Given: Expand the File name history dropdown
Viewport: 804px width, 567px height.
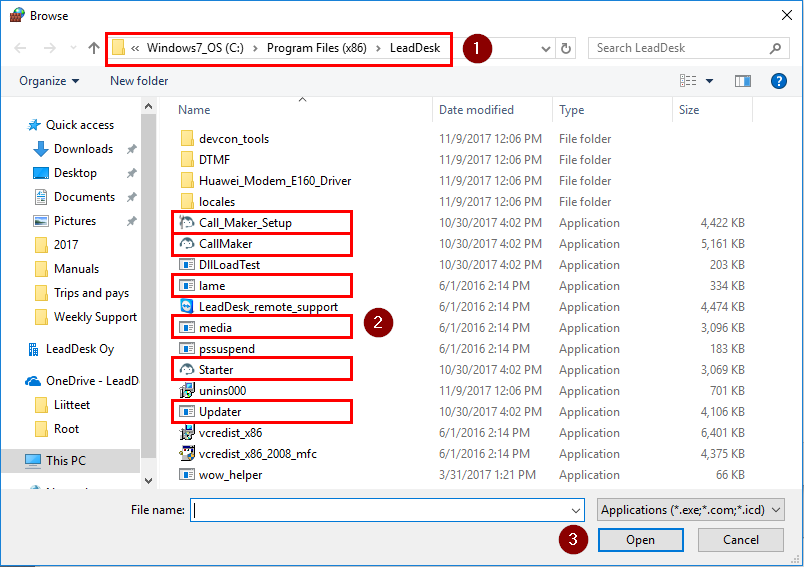Looking at the screenshot, I should pos(576,511).
